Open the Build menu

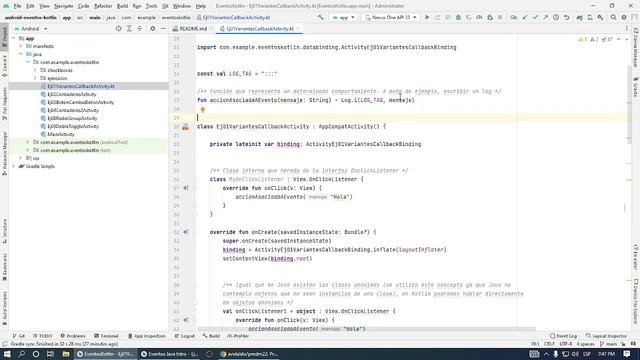coord(122,6)
